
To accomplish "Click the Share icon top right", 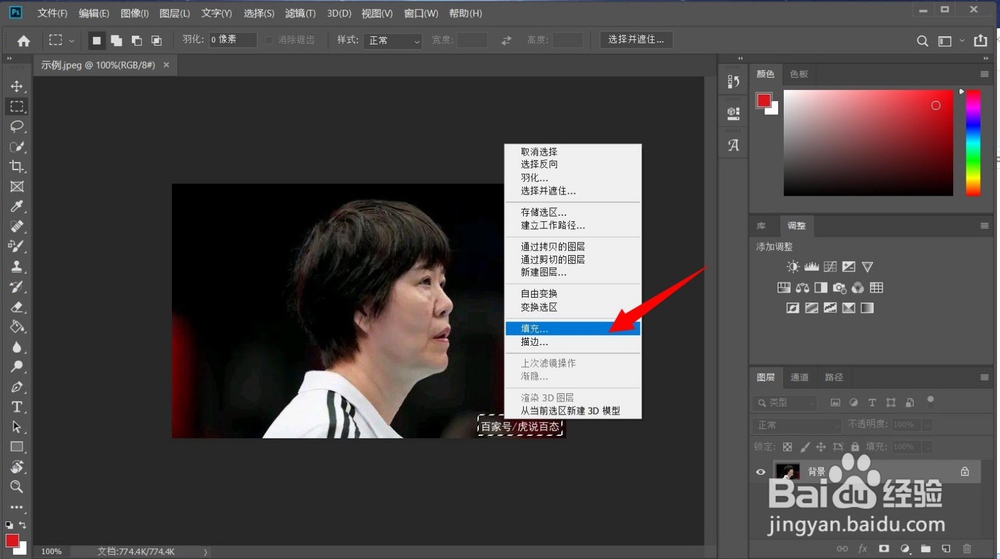I will pos(980,40).
